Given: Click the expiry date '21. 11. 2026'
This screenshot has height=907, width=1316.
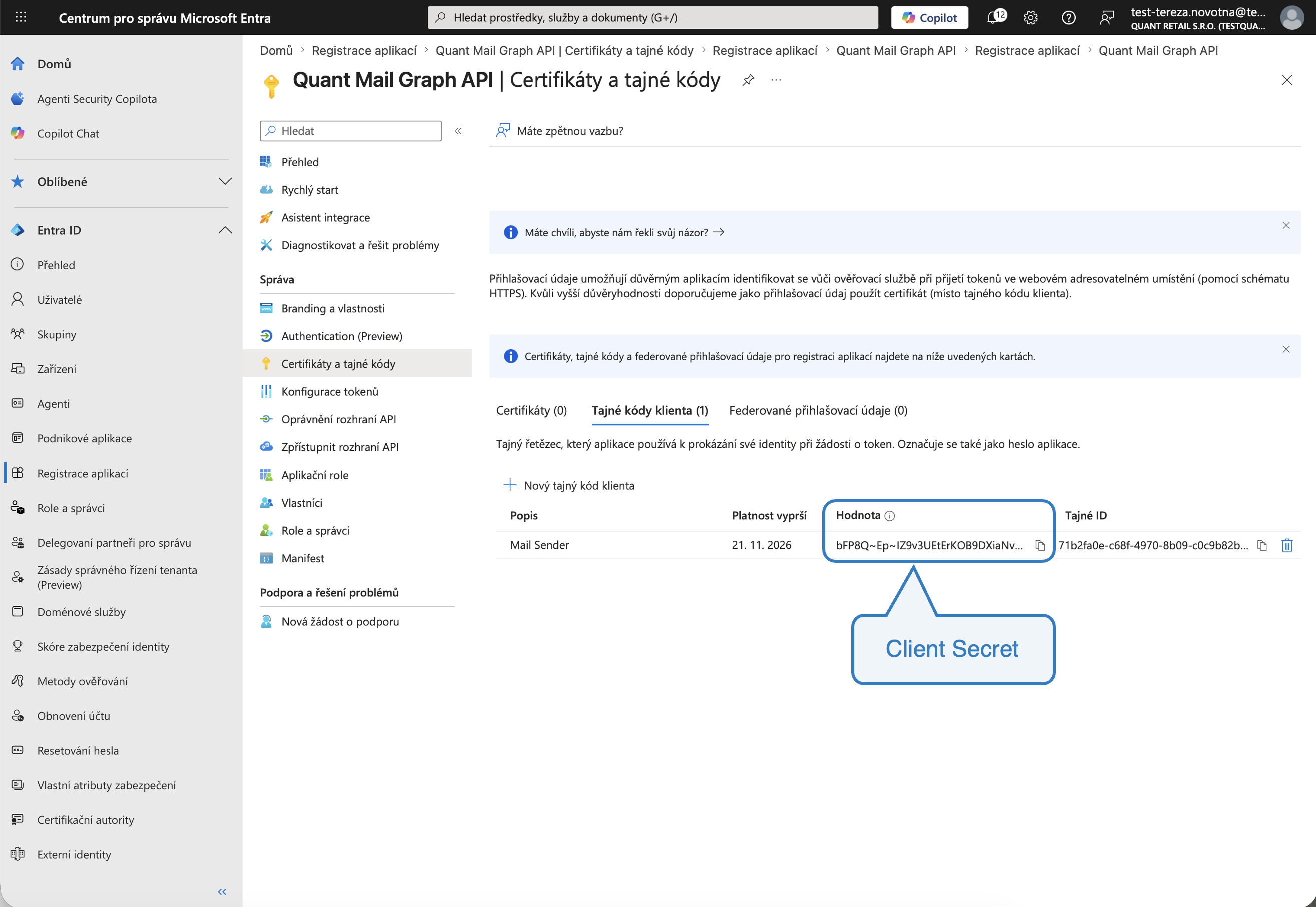Looking at the screenshot, I should pos(761,545).
